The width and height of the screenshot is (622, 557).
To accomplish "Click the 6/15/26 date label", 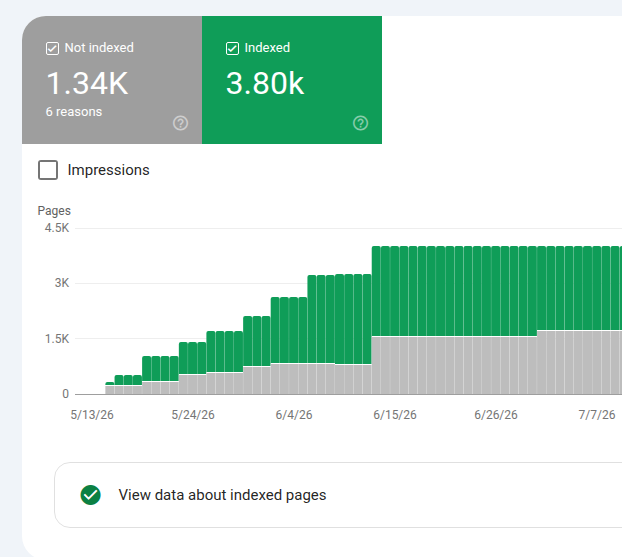I will [x=395, y=415].
